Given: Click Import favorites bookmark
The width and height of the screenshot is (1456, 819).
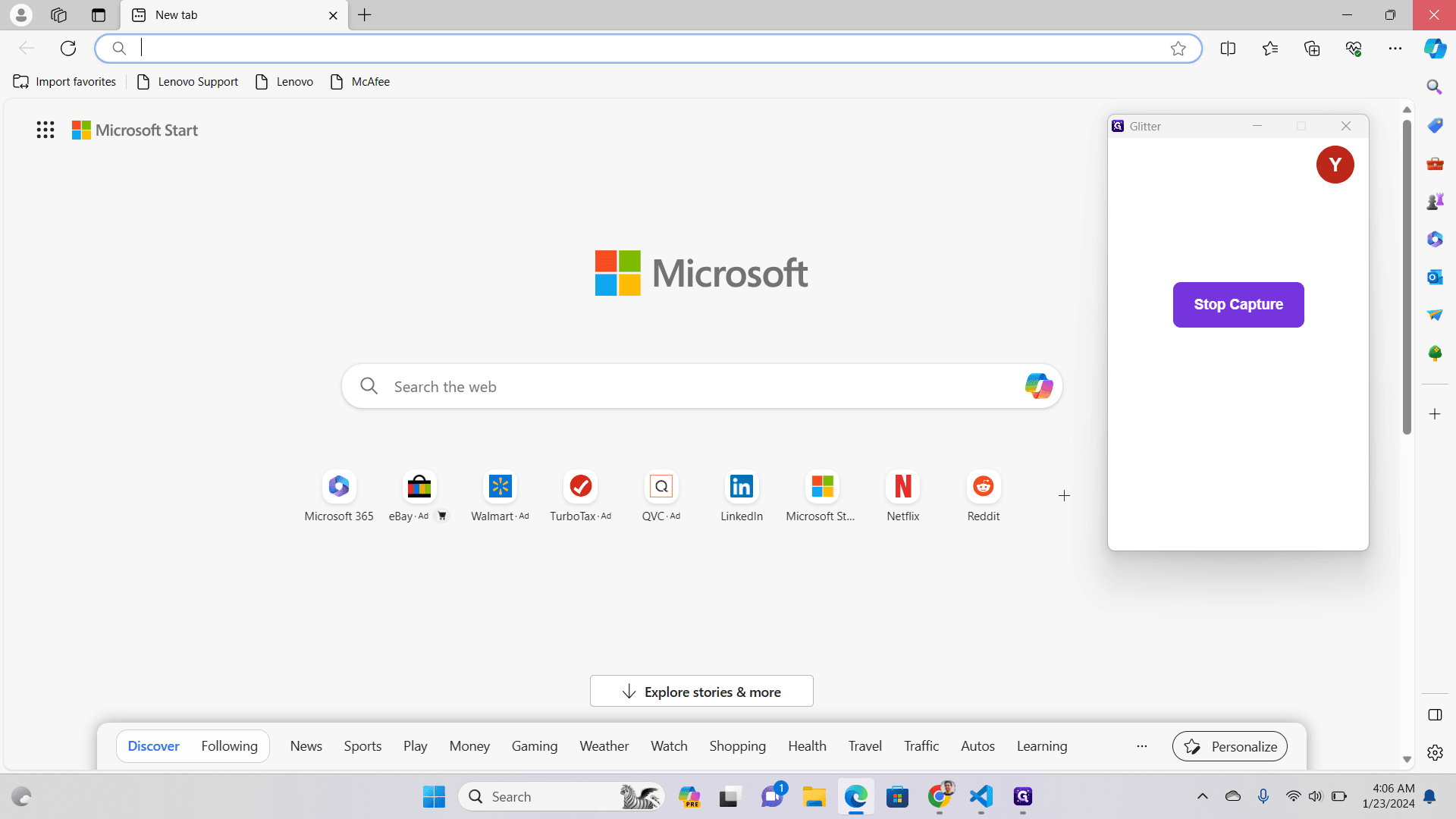Looking at the screenshot, I should [64, 82].
